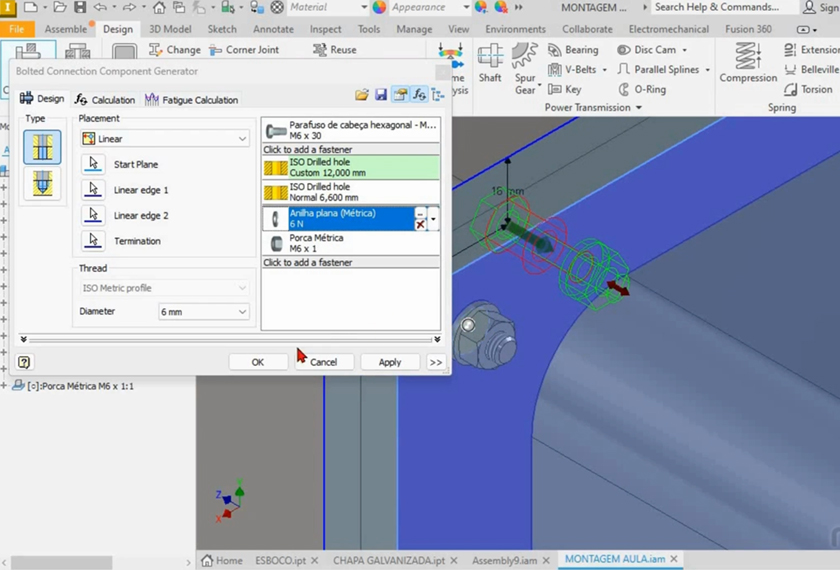This screenshot has width=840, height=570.
Task: Switch to the Fatigue Calculation tab
Action: click(192, 100)
